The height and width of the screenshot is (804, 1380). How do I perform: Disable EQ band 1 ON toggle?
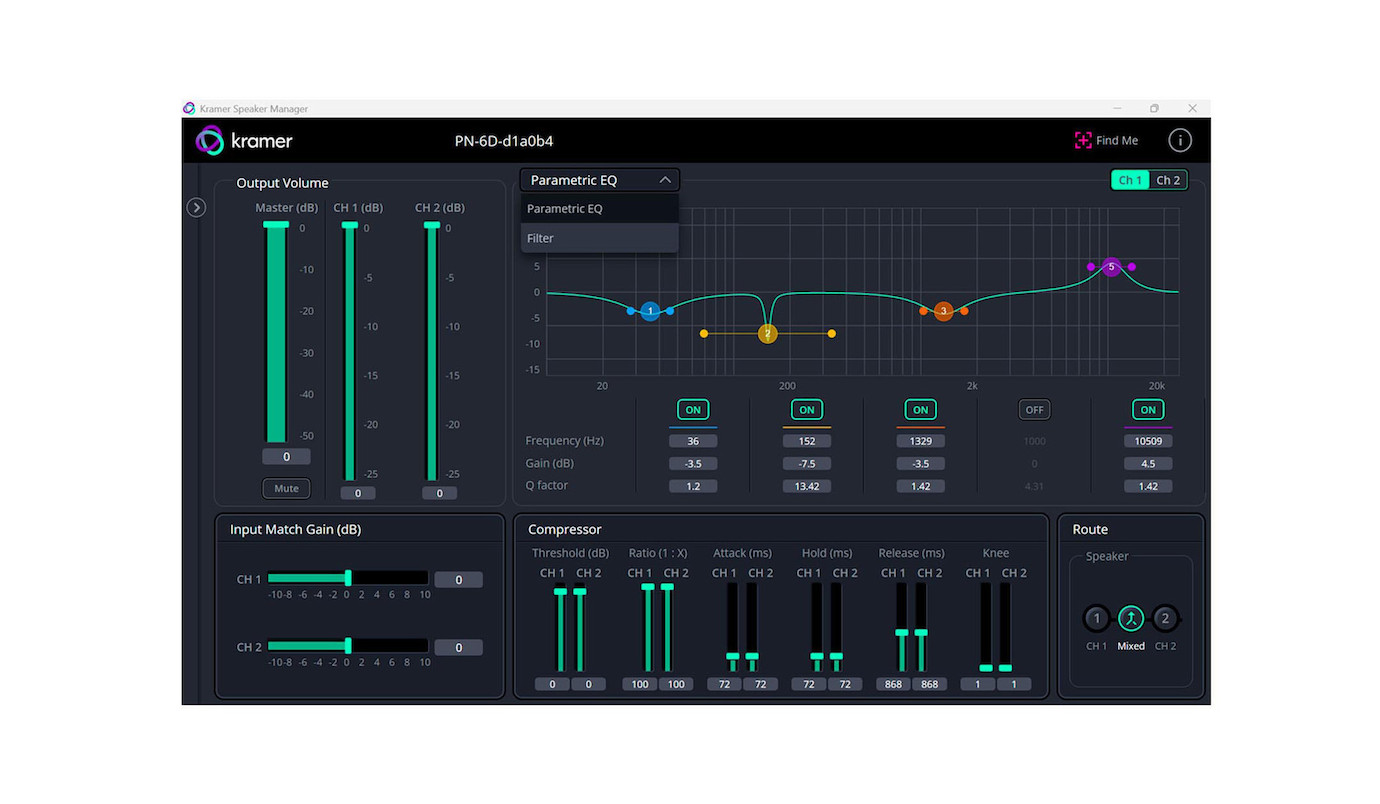click(x=693, y=410)
